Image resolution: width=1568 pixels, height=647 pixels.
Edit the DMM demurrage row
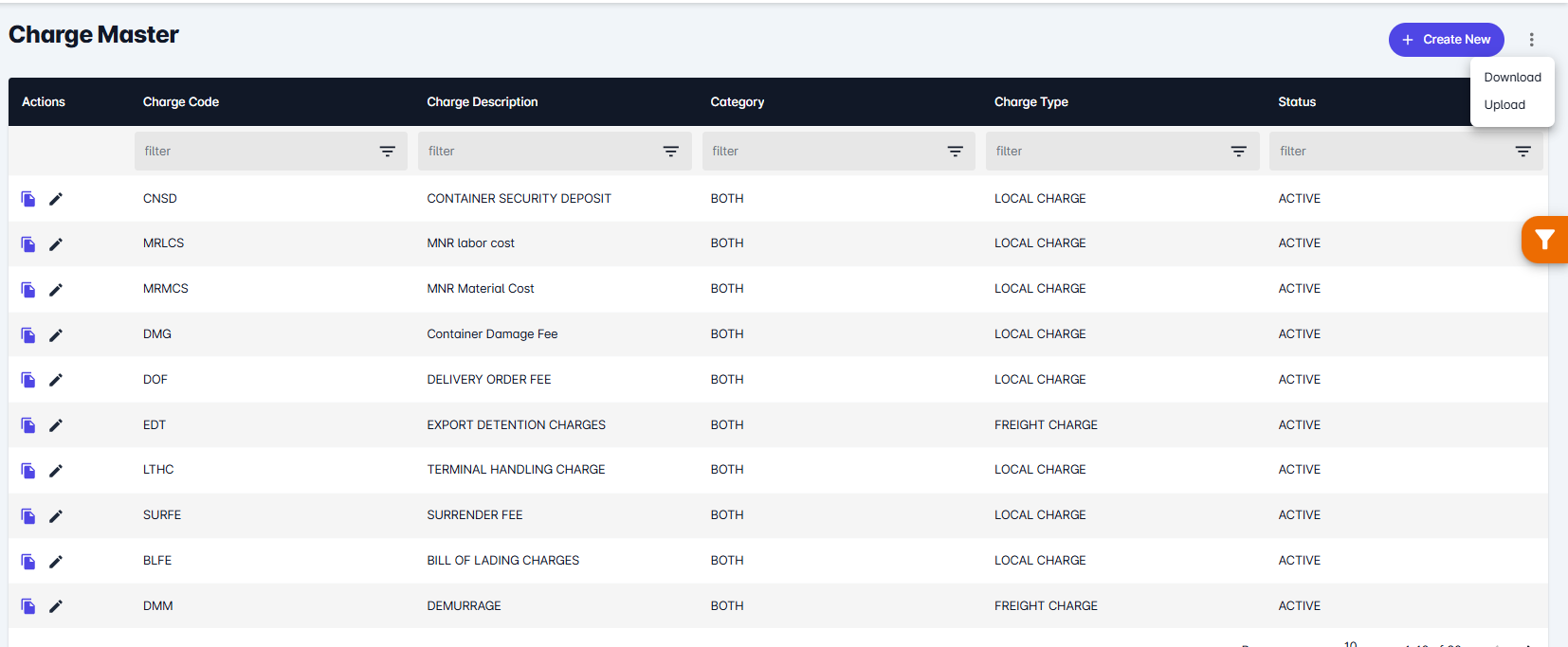[56, 606]
